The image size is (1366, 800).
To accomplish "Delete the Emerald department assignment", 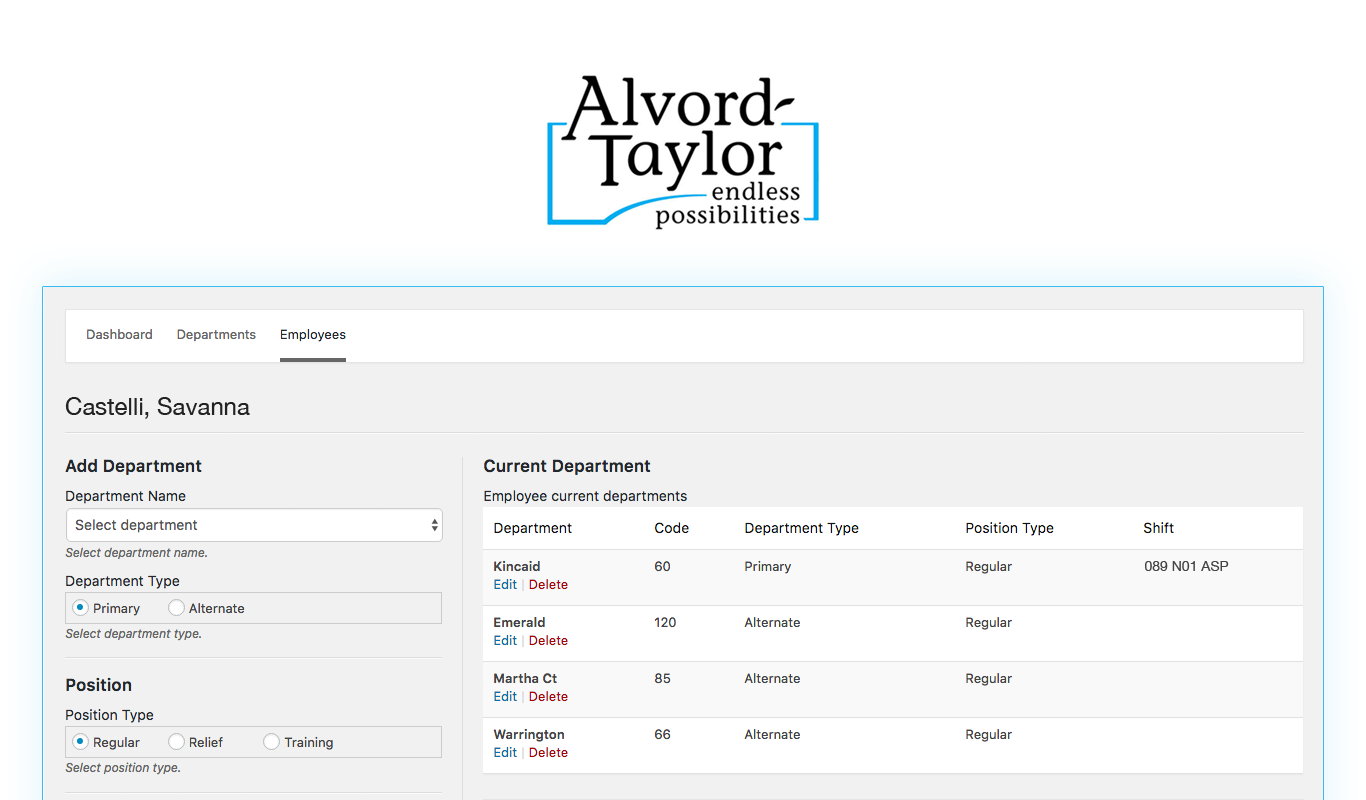I will 548,640.
